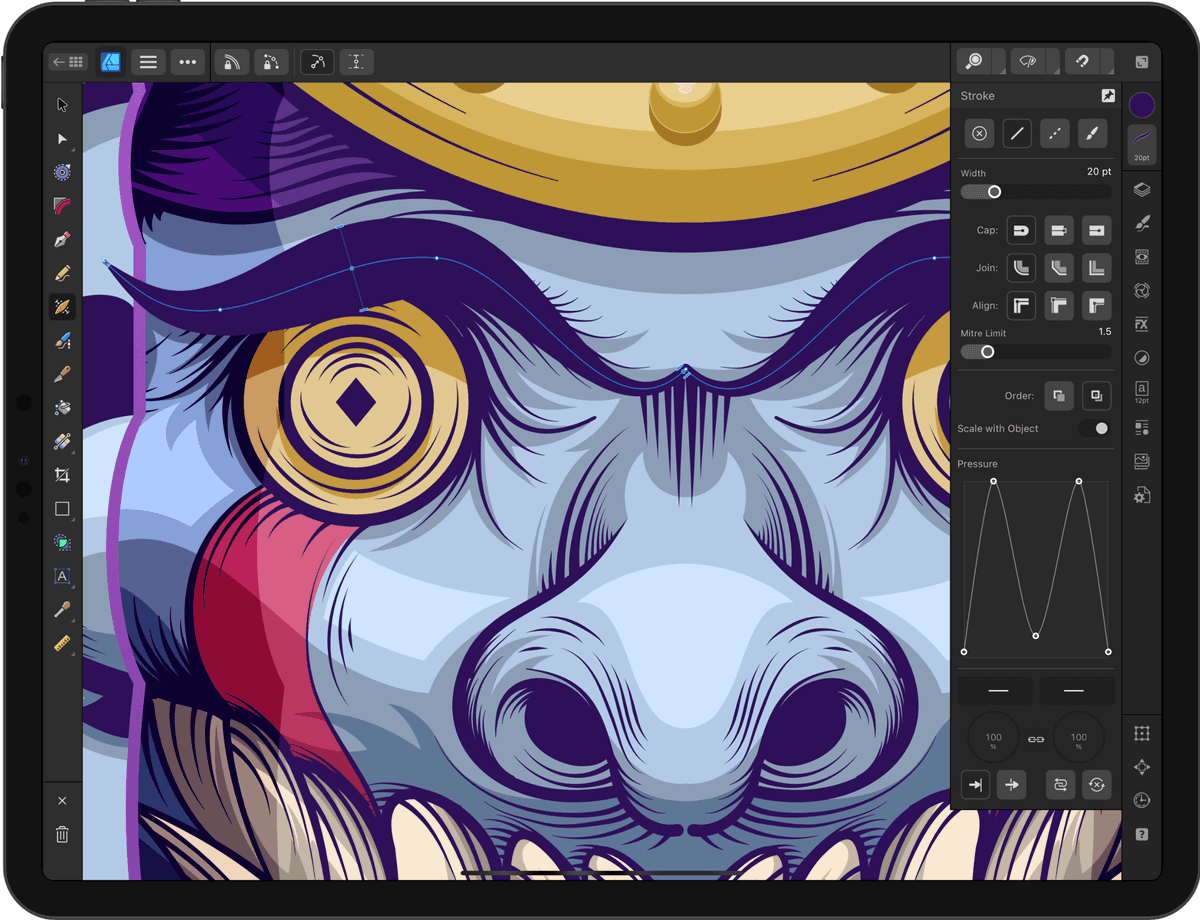Toggle the pressure link chain icon
The height and width of the screenshot is (920, 1200).
coord(1036,739)
